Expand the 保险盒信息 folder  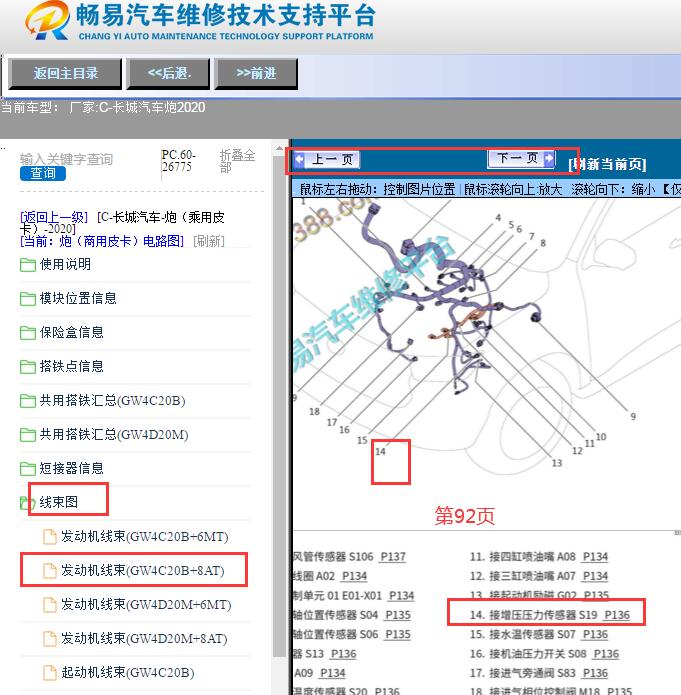[71, 332]
